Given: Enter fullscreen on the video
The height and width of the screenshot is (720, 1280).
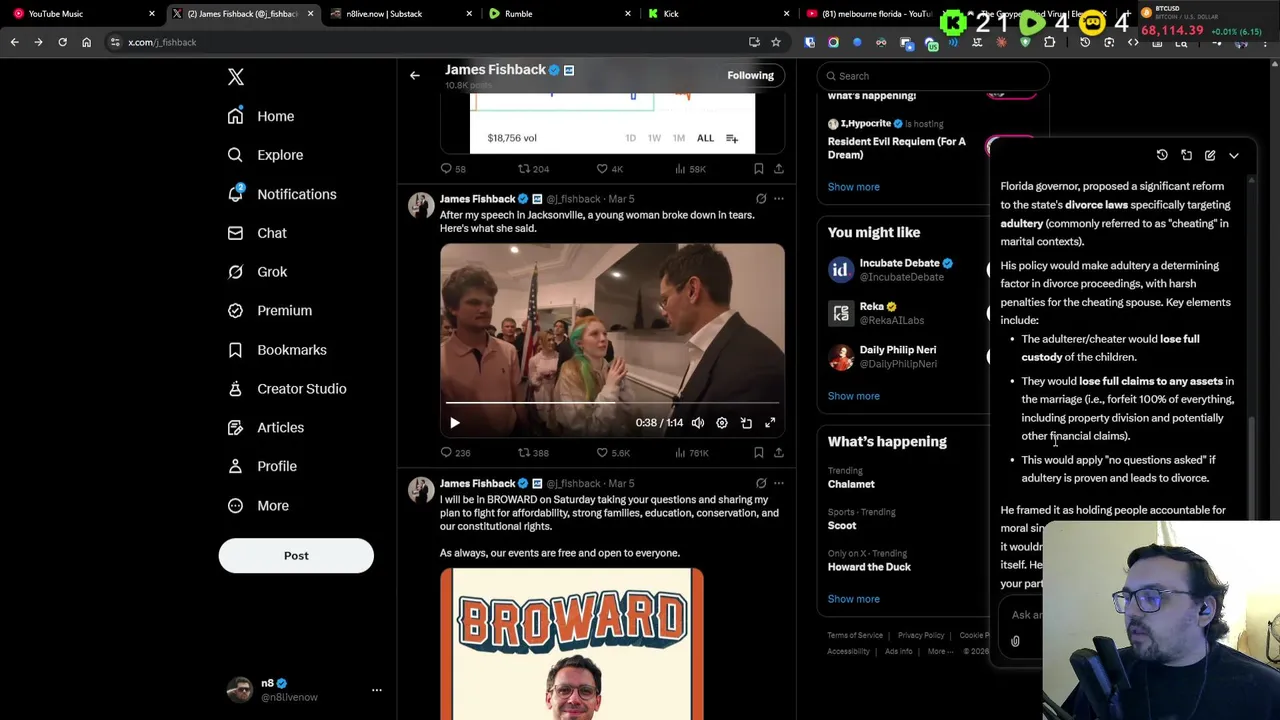Looking at the screenshot, I should (770, 423).
